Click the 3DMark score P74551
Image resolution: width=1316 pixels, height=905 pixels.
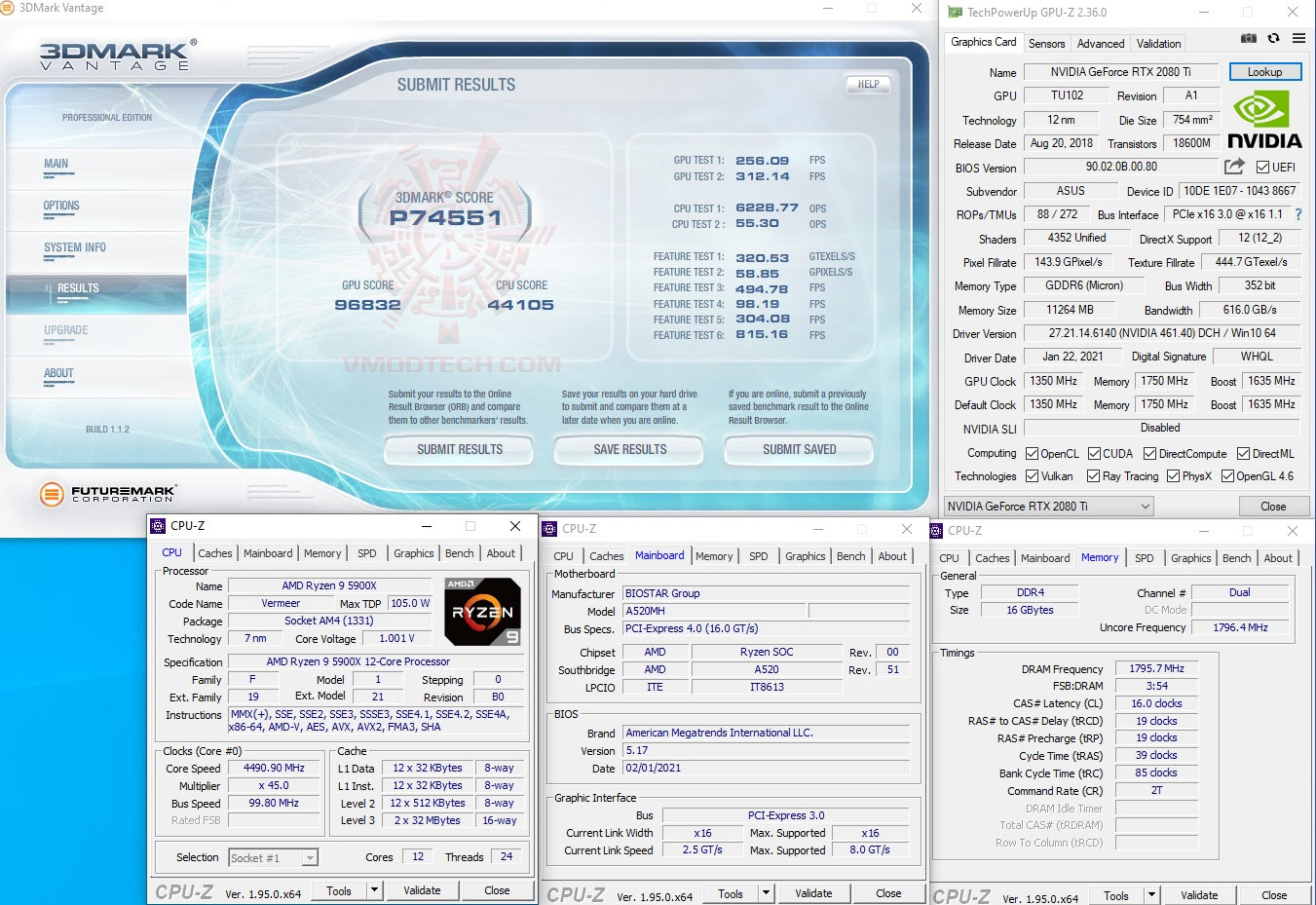(445, 218)
